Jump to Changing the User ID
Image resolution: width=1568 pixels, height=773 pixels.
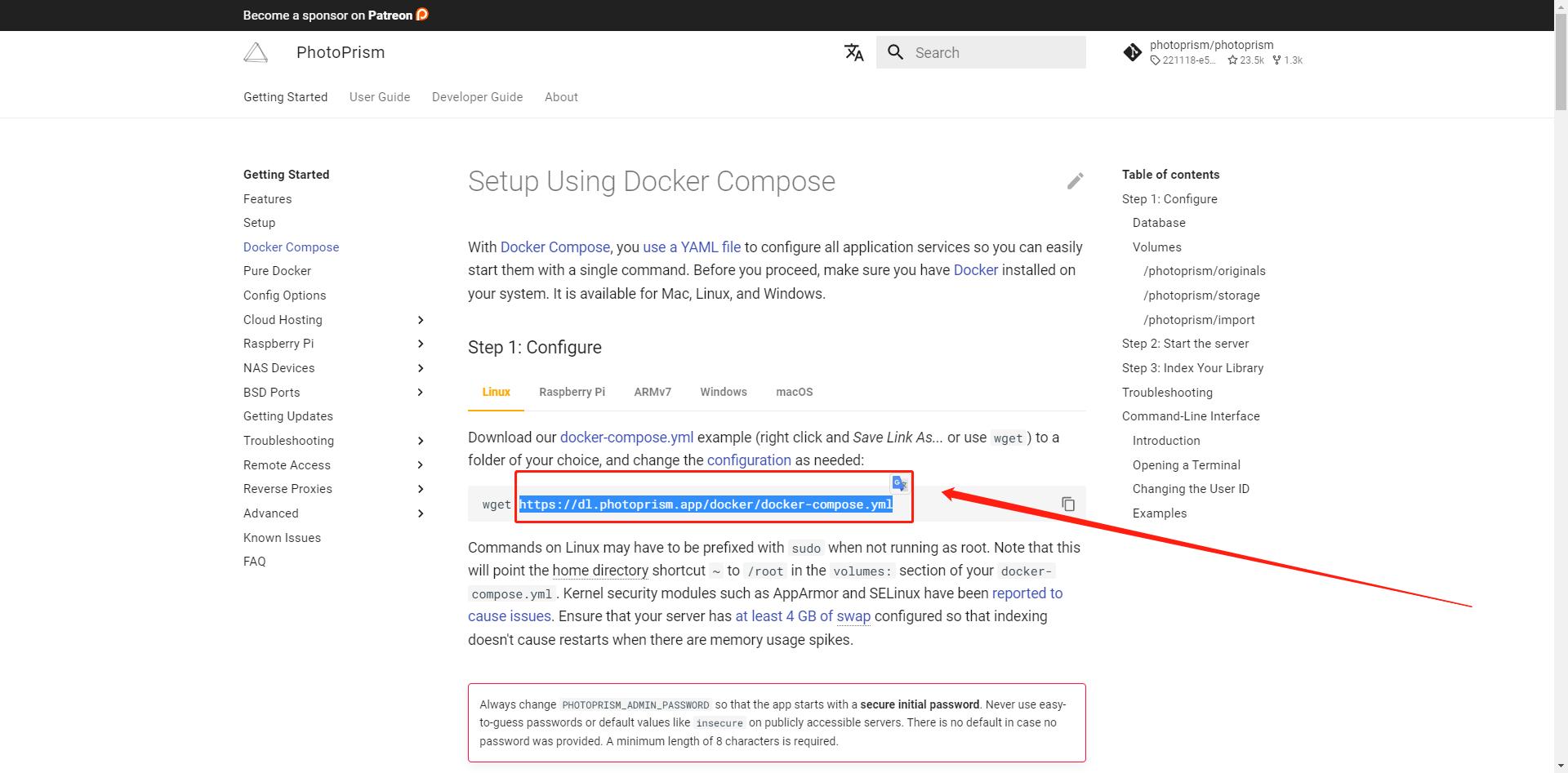1191,489
